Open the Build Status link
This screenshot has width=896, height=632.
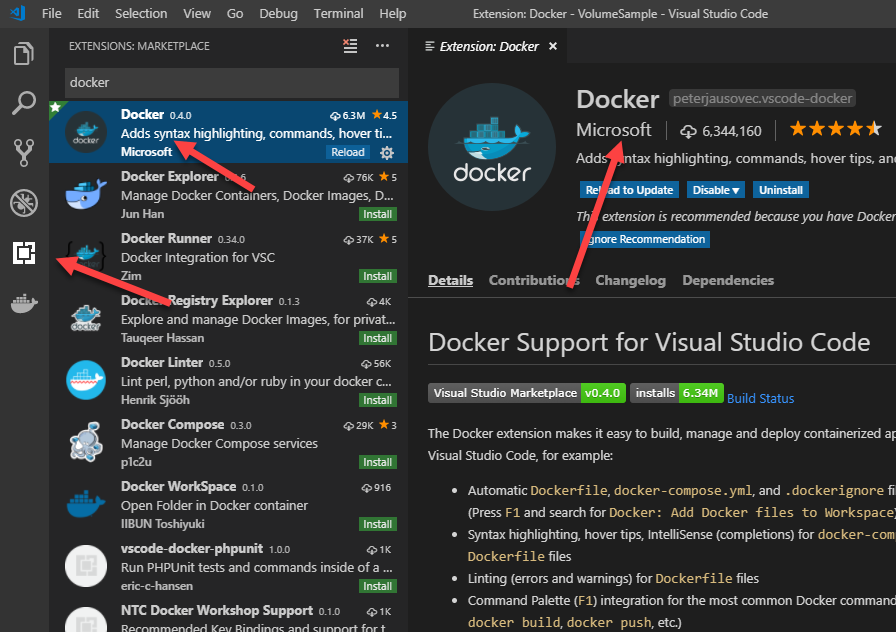pos(760,398)
